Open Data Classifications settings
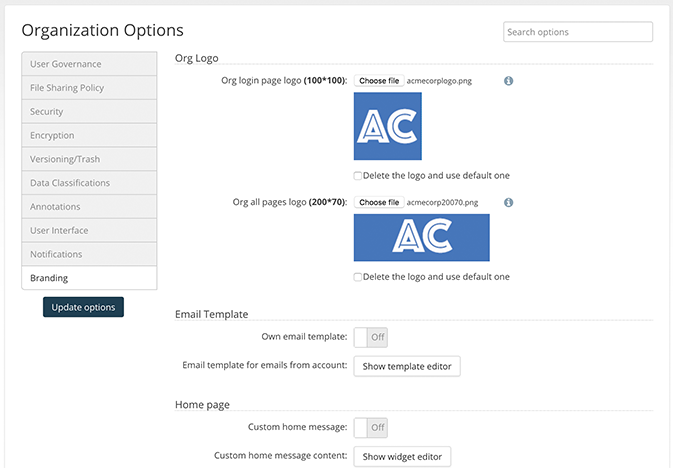Viewport: 673px width, 469px height. pos(89,183)
